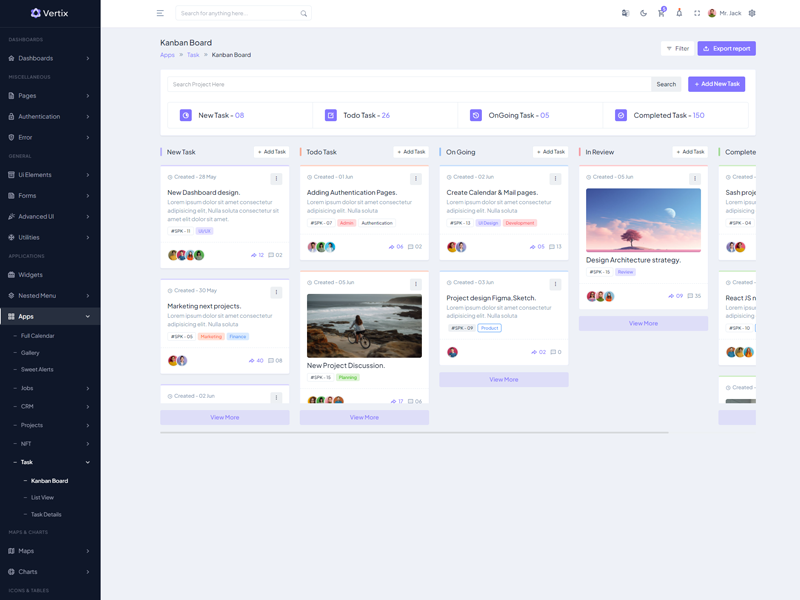This screenshot has width=800, height=600.
Task: Switch to dark mode via moon icon
Action: 643,13
